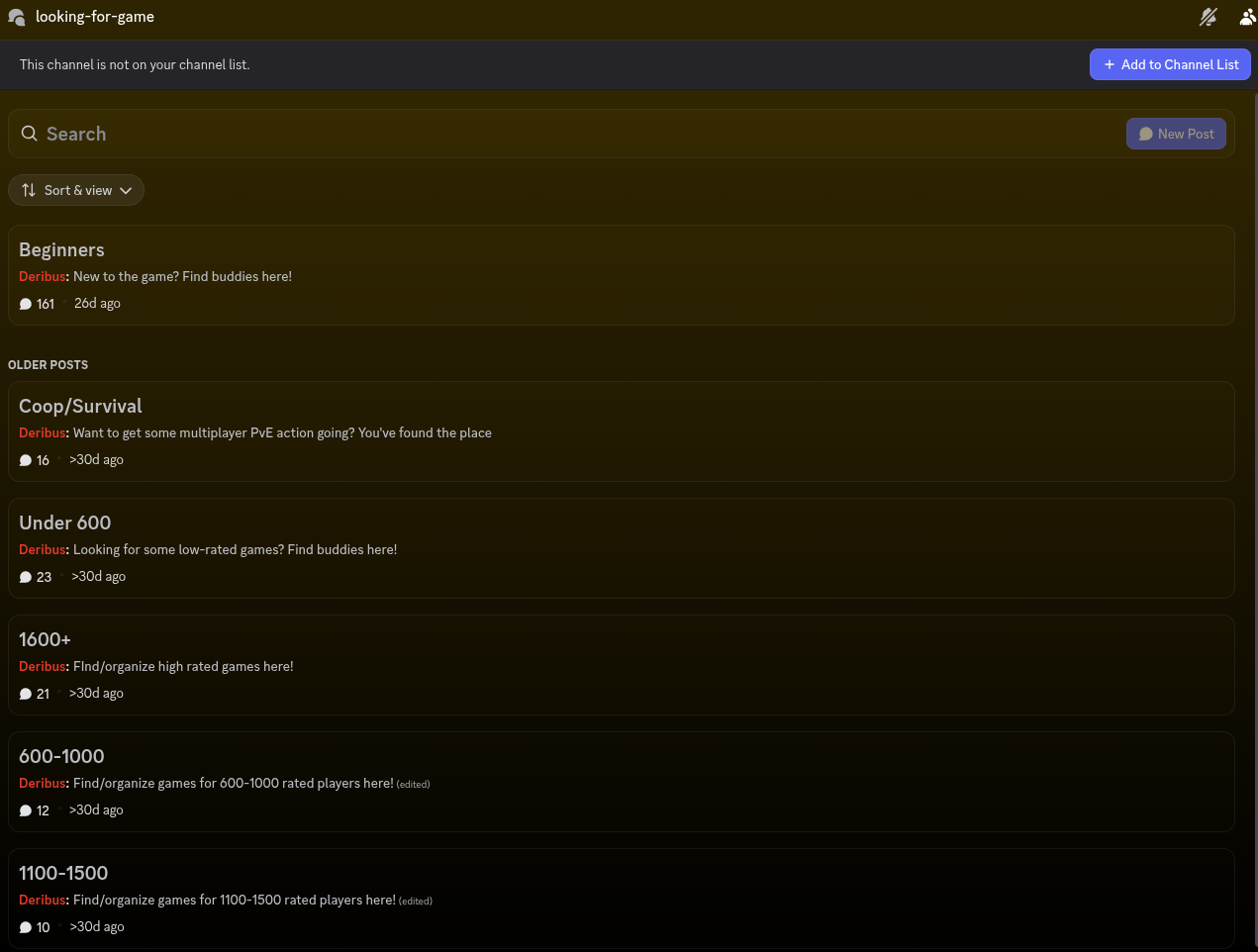1258x952 pixels.
Task: Show the member list icon
Action: (x=1247, y=17)
